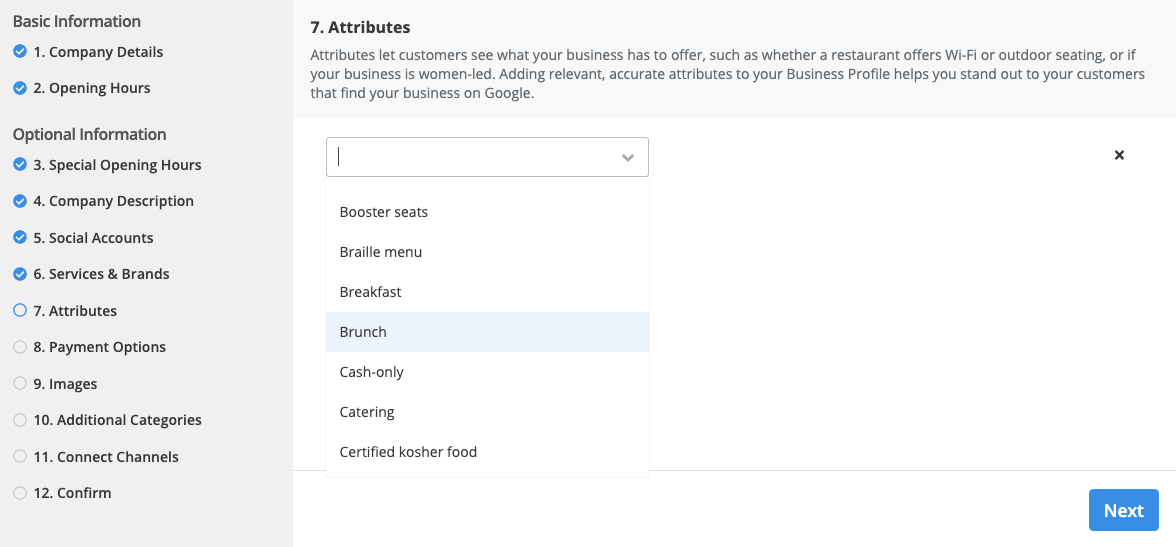The image size is (1176, 547).
Task: Click the checkmark icon next to Social Accounts
Action: tap(20, 238)
